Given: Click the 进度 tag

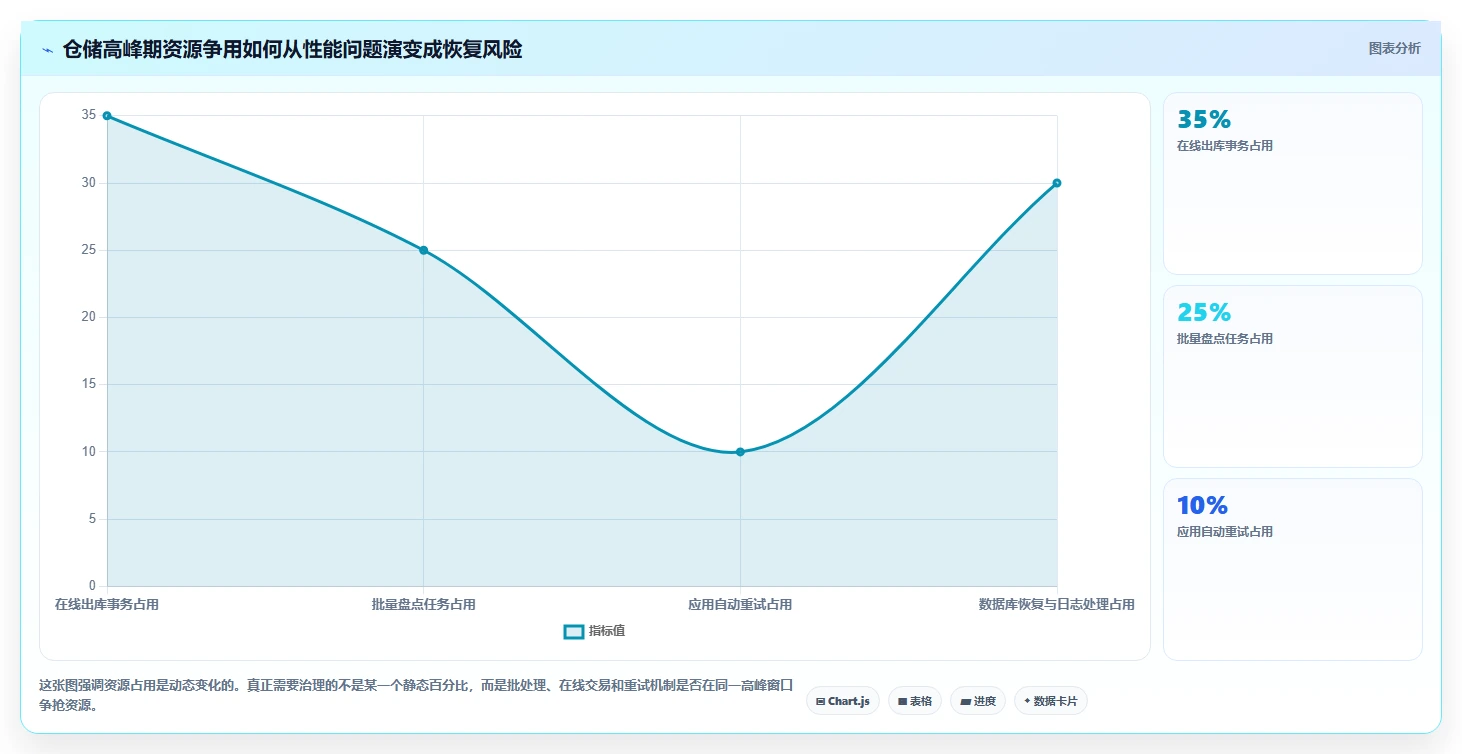Looking at the screenshot, I should click(x=978, y=701).
